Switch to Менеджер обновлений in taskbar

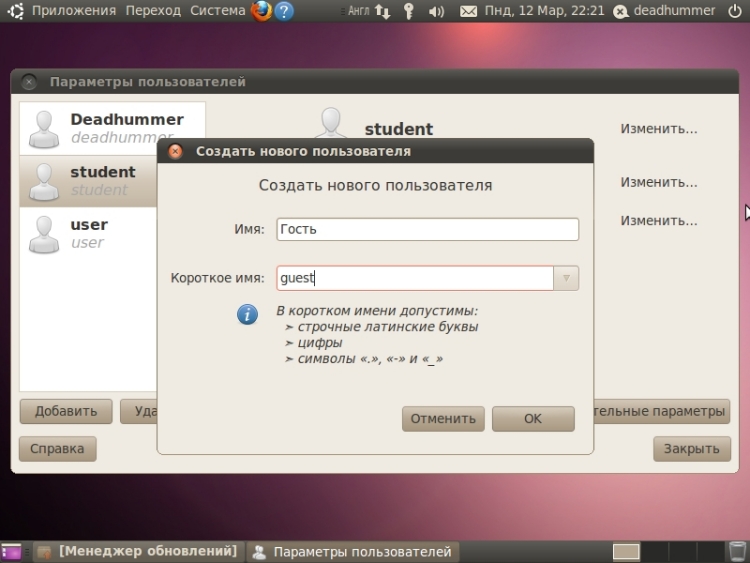click(138, 551)
